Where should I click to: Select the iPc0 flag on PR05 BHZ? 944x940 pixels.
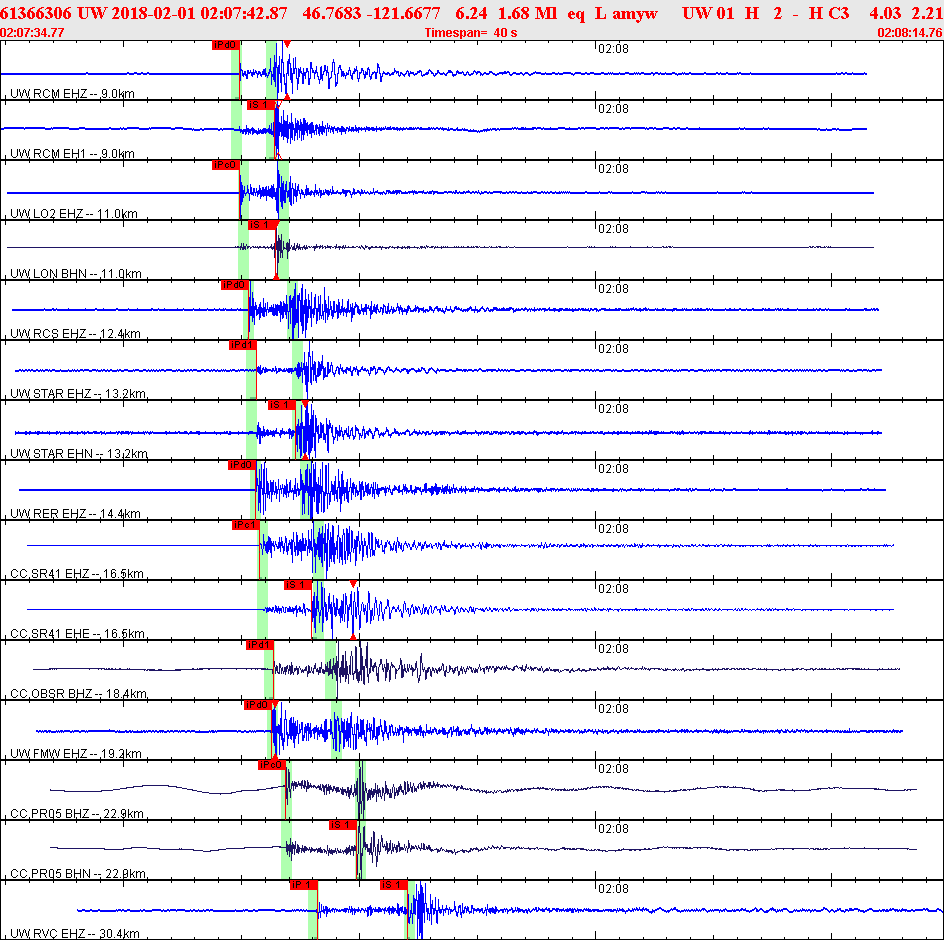point(271,765)
